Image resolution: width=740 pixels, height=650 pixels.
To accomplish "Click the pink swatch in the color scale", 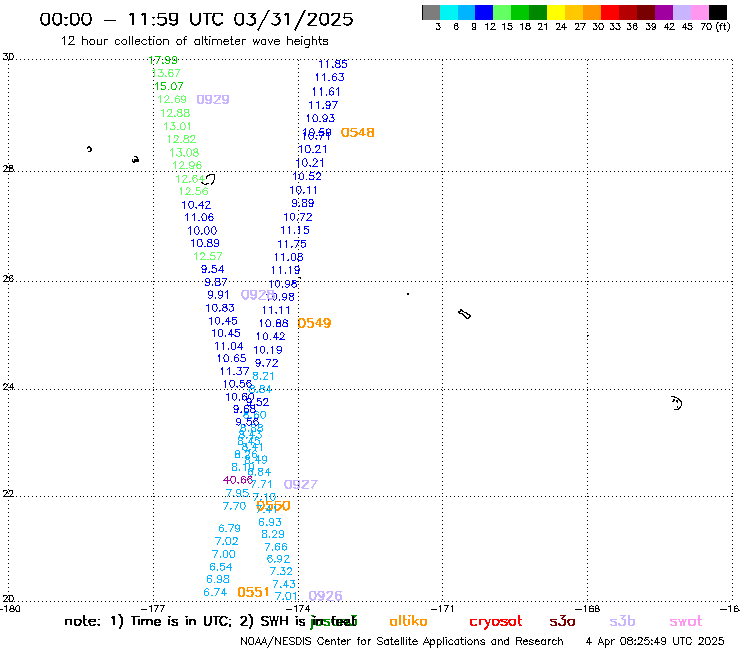I will [x=700, y=13].
